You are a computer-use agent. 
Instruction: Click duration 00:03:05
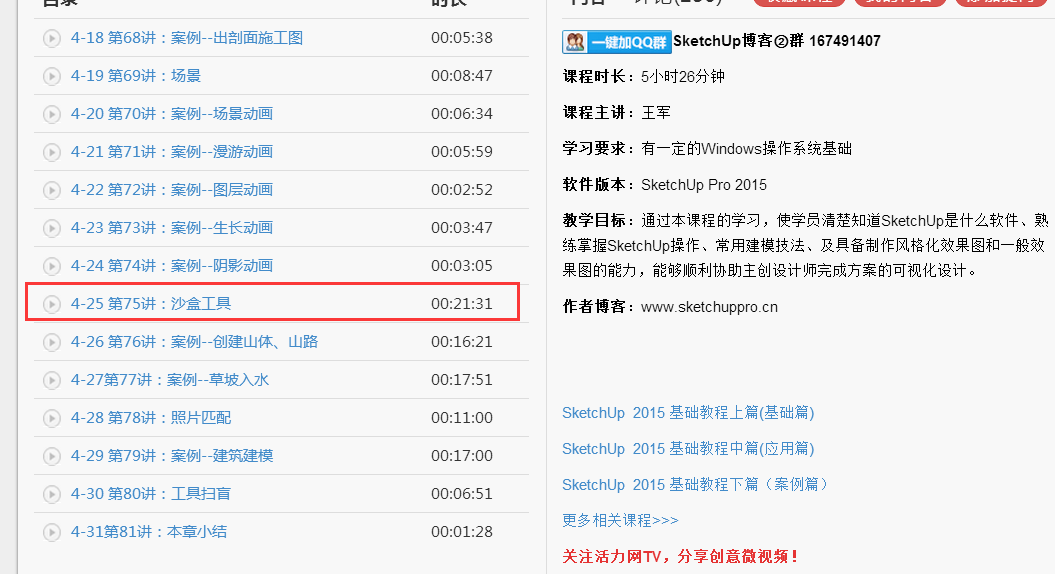[x=462, y=266]
